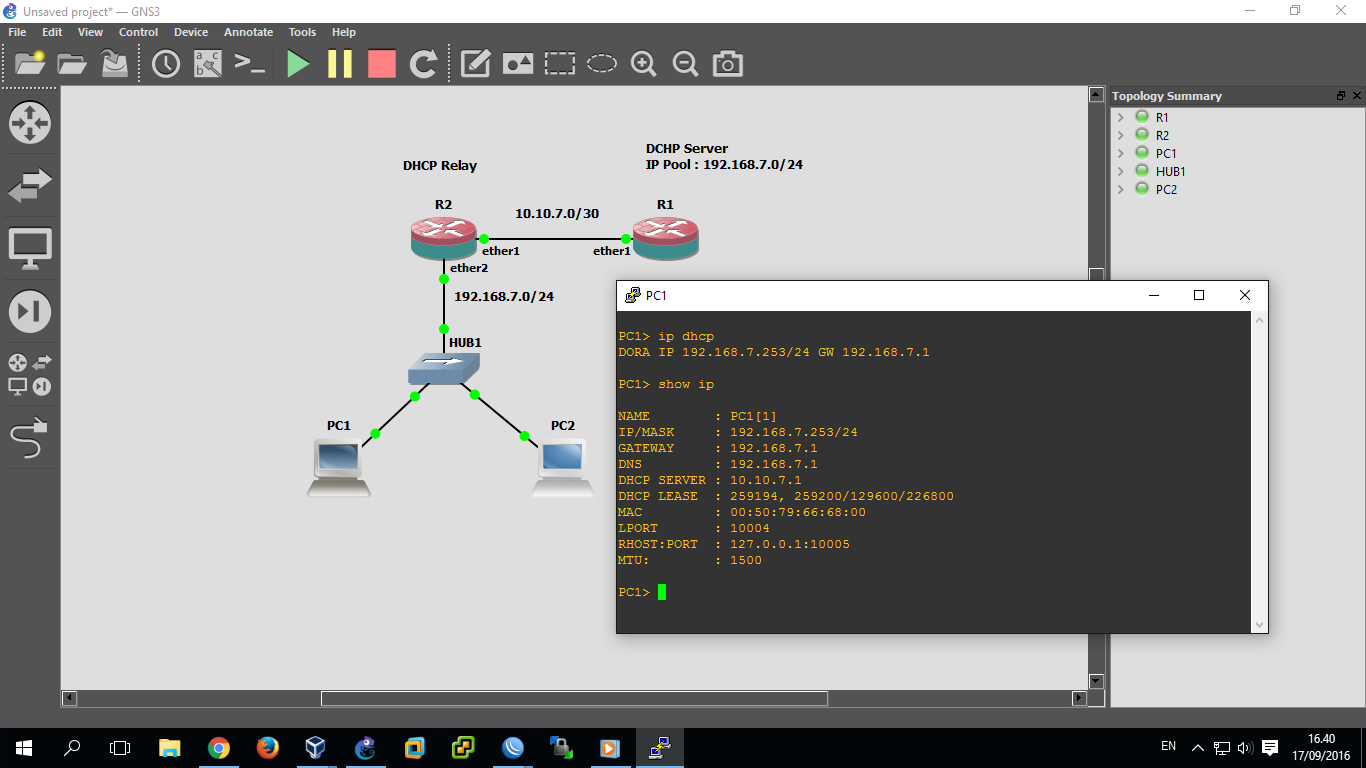Open the Annotate menu
1366x768 pixels.
248,31
